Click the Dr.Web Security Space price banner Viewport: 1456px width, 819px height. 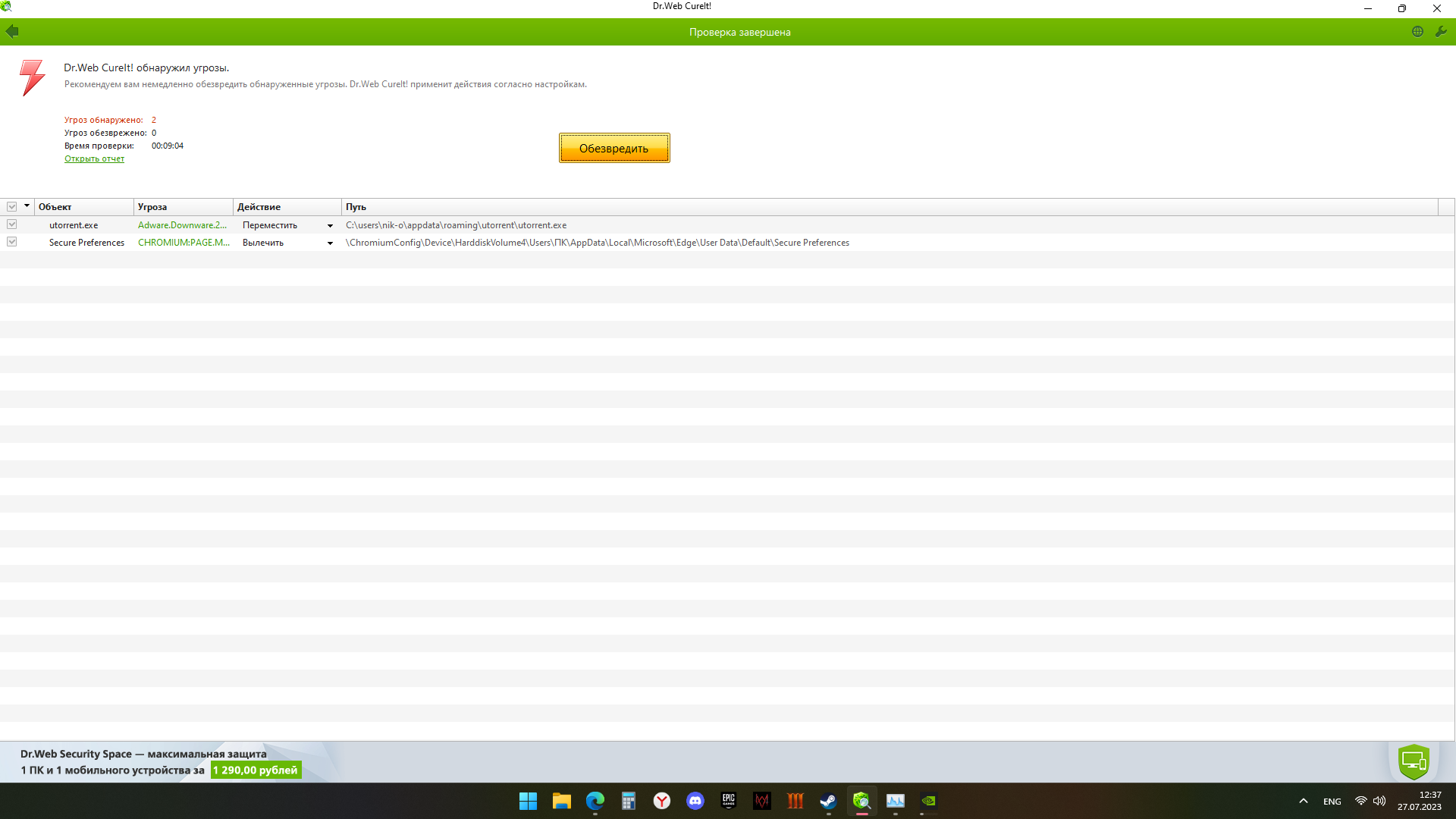[x=256, y=770]
